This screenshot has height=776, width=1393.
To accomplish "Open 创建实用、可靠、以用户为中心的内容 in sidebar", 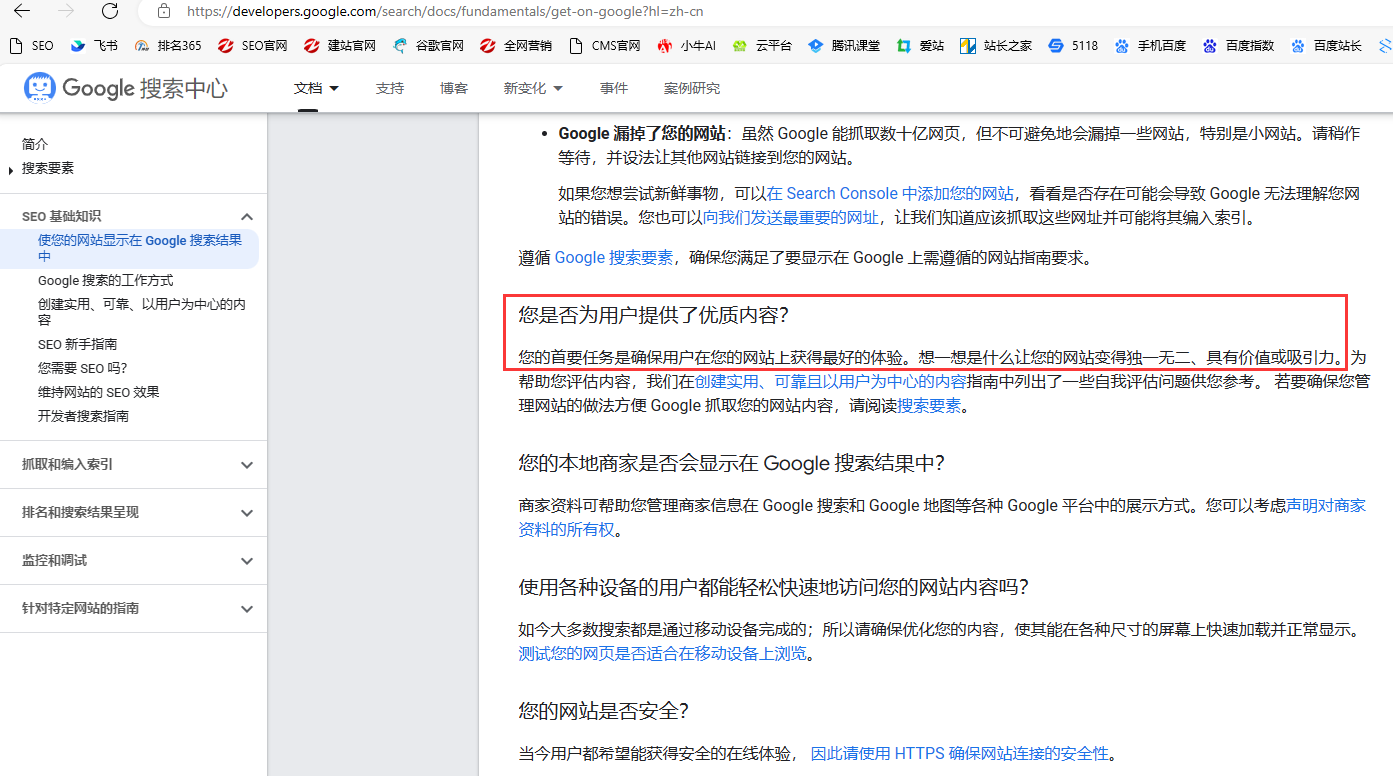I will [142, 312].
